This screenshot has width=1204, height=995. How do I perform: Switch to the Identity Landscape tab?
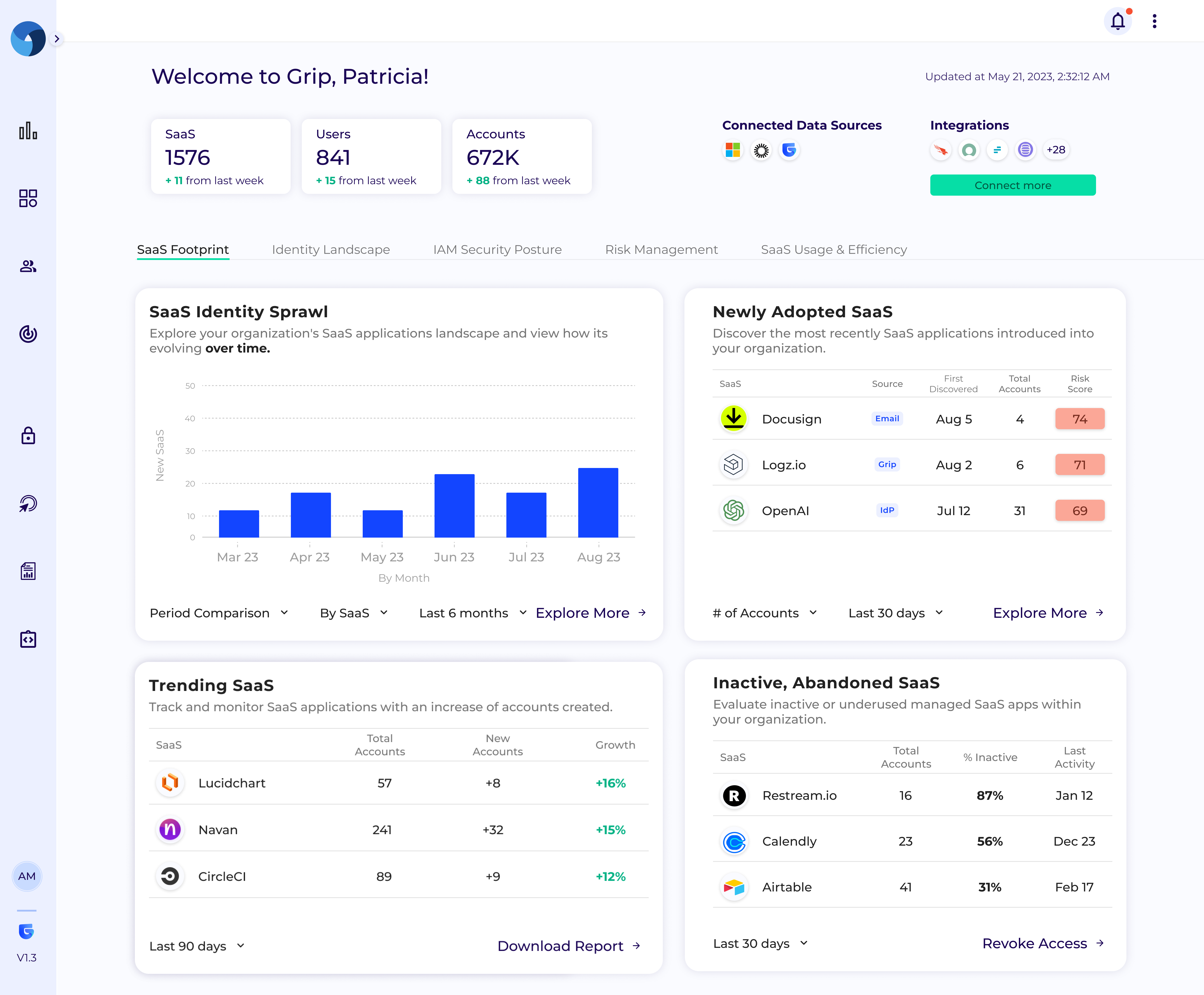point(331,249)
